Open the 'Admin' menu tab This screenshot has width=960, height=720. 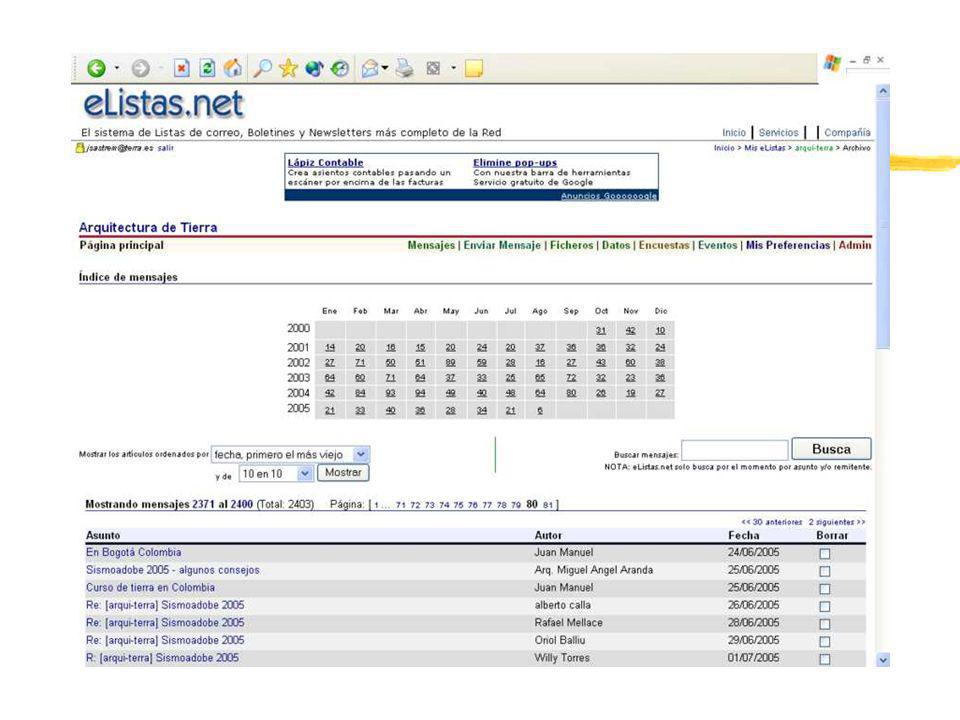coord(855,245)
